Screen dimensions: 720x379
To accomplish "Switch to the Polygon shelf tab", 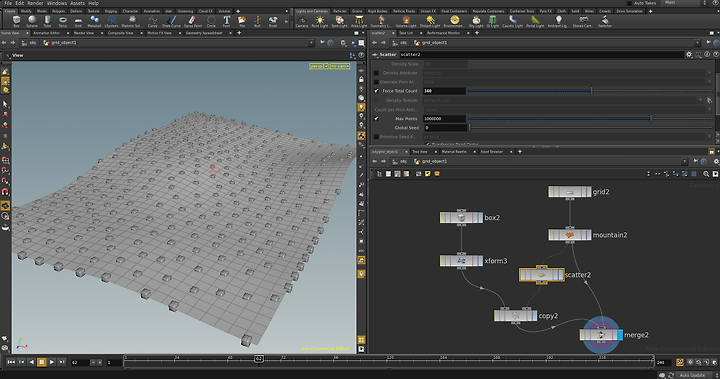I will click(x=58, y=11).
